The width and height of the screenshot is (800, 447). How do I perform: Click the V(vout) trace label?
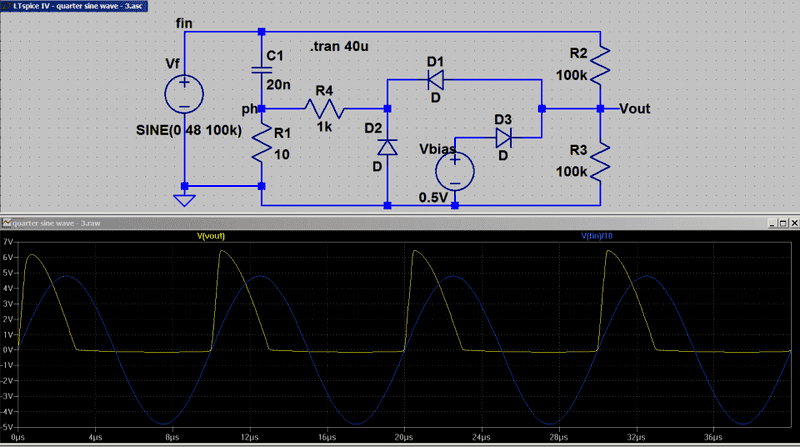click(x=211, y=236)
